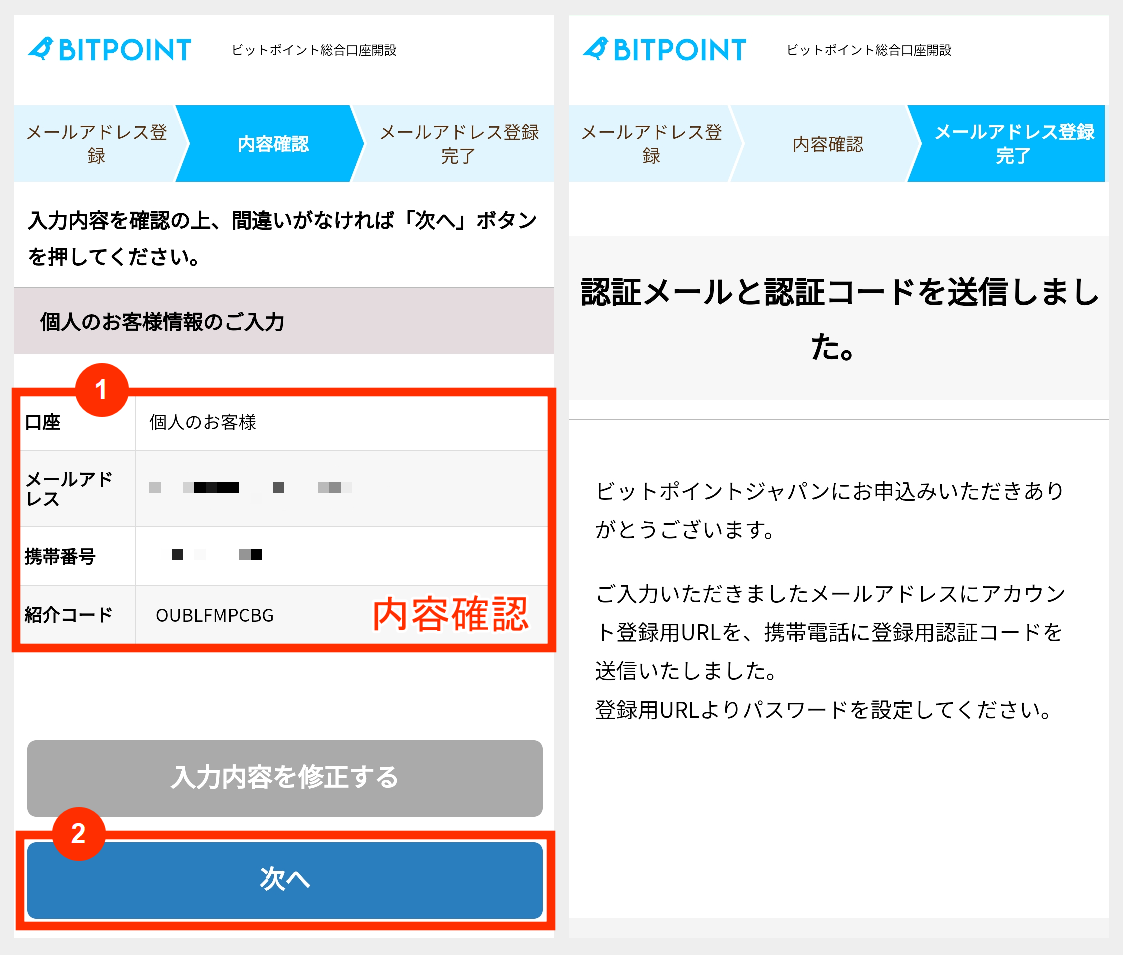Select the 内容確認 step on the right page
This screenshot has height=955, width=1123.
pos(826,143)
